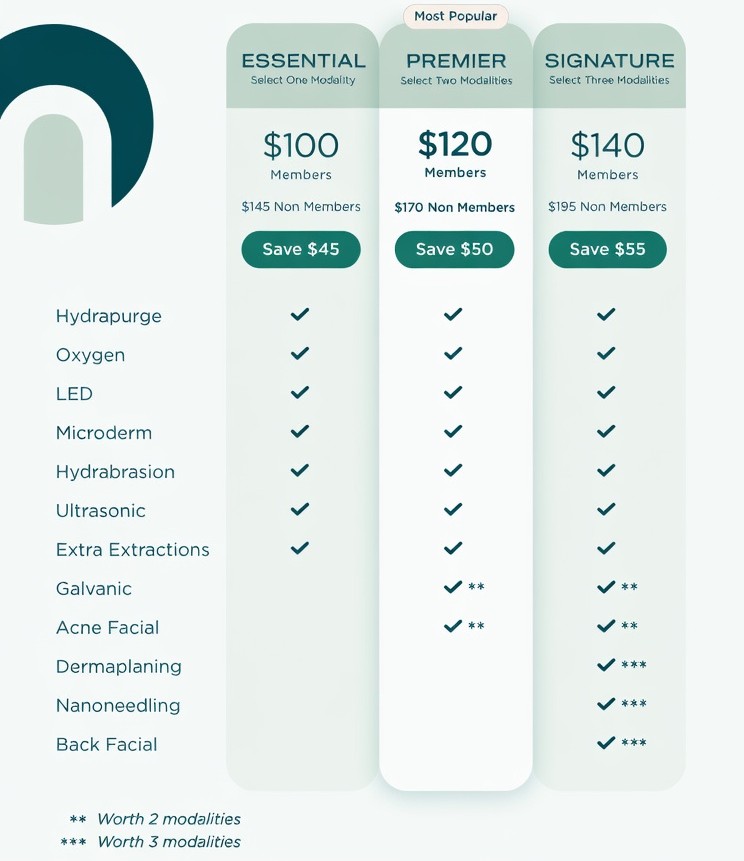Click Nanoneedling checkmark in Signature column

(x=606, y=704)
